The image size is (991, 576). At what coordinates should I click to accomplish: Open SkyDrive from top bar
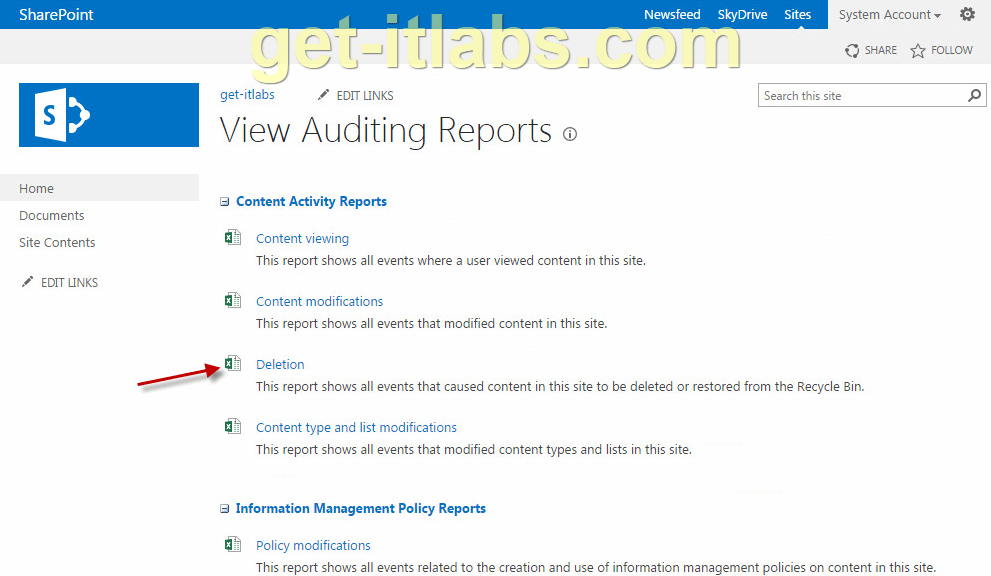(742, 15)
